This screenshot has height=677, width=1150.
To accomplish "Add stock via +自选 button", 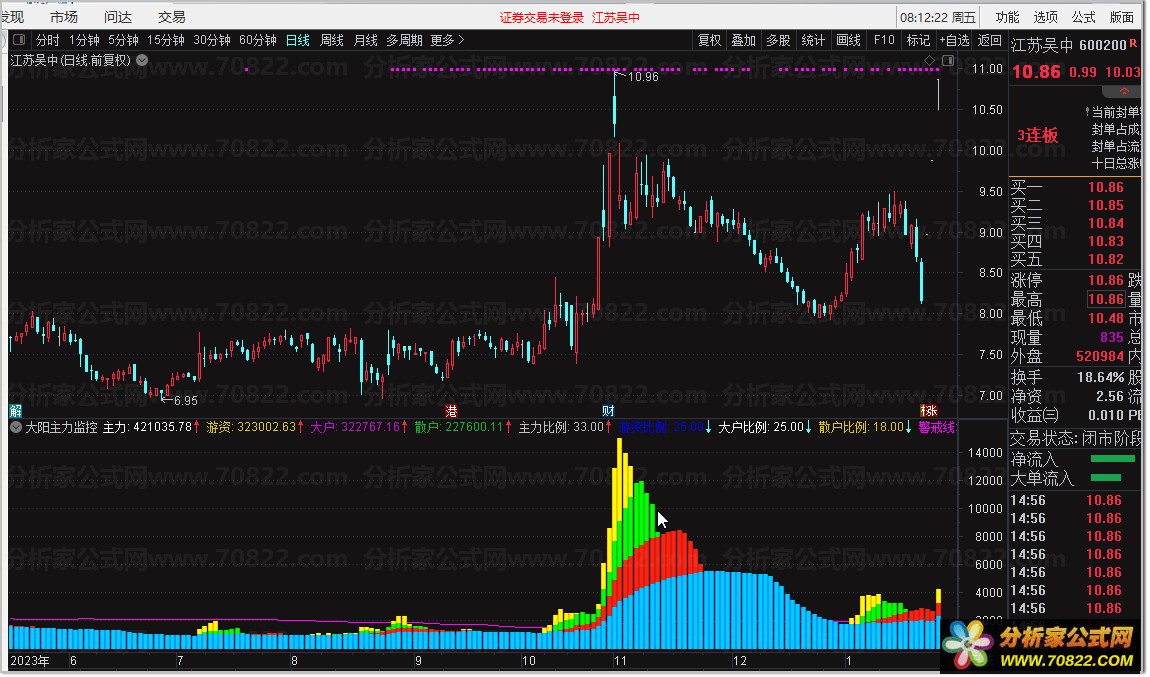I will click(x=954, y=40).
